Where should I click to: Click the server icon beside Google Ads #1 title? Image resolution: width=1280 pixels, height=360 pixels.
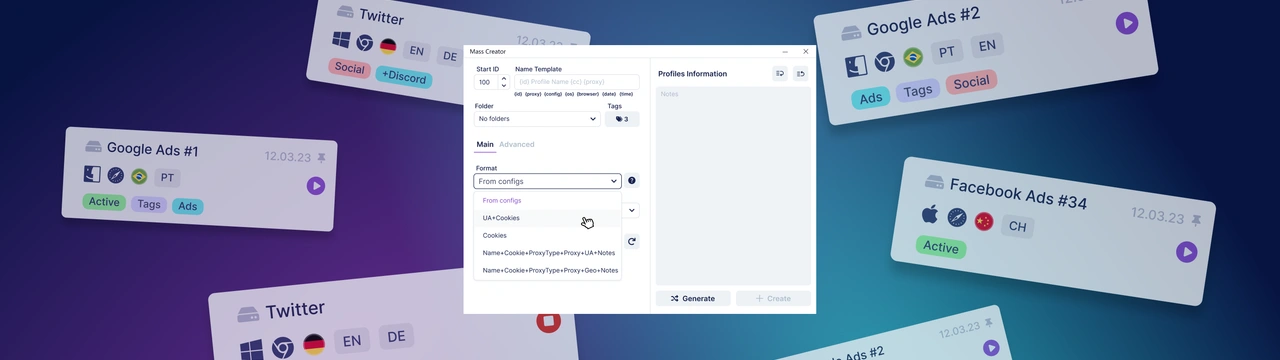[x=93, y=147]
